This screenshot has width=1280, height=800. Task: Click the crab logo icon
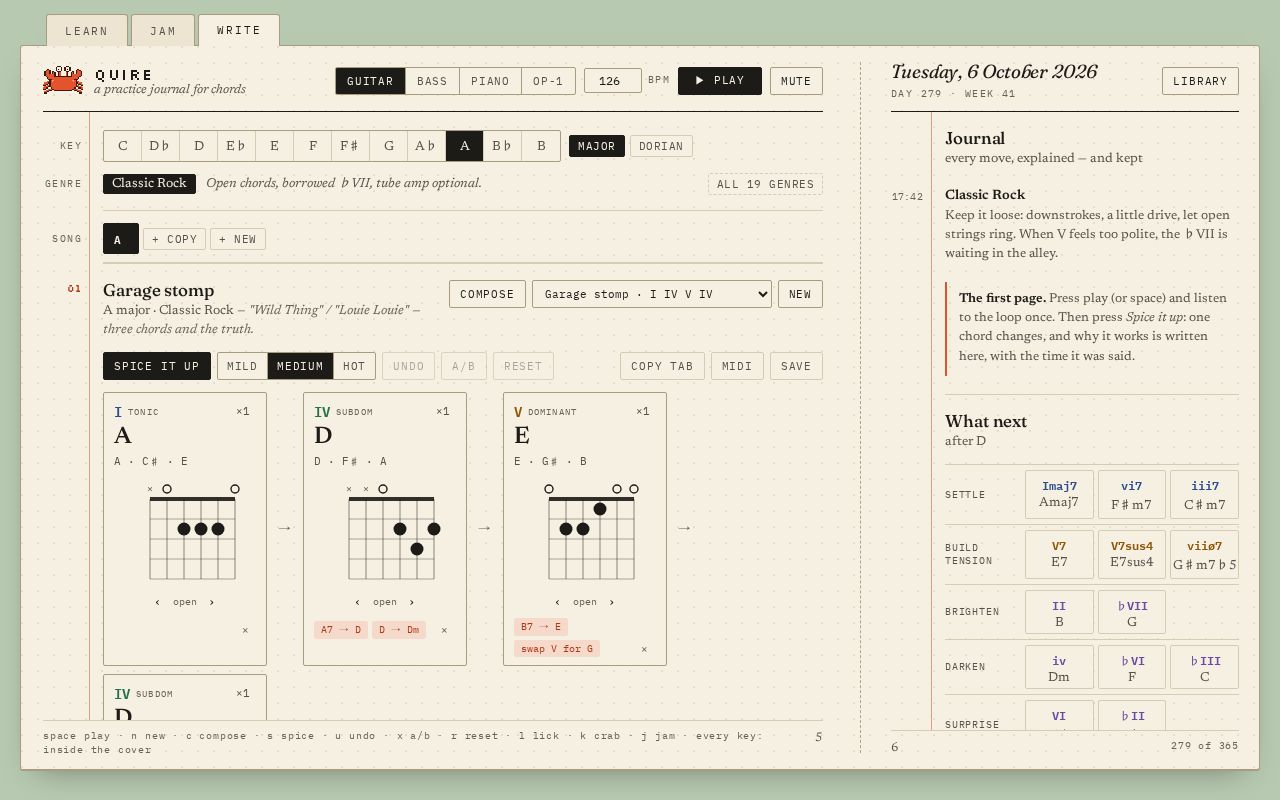tap(63, 80)
